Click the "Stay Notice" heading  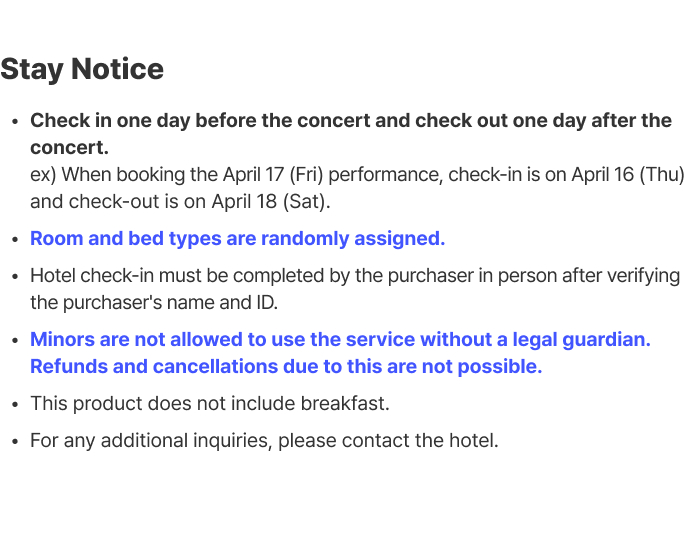tap(82, 69)
